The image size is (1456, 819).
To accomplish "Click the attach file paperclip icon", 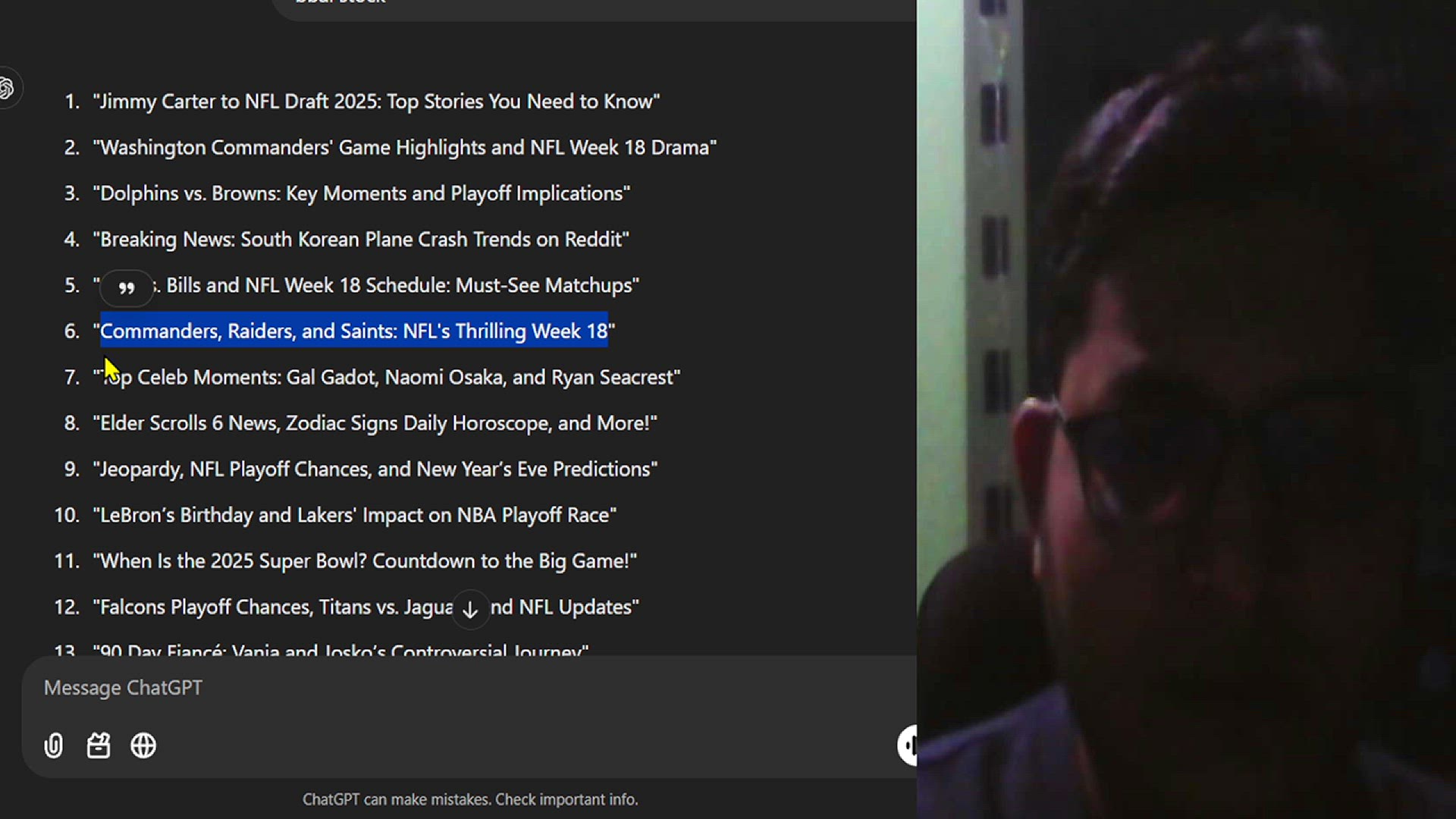I will (x=53, y=745).
